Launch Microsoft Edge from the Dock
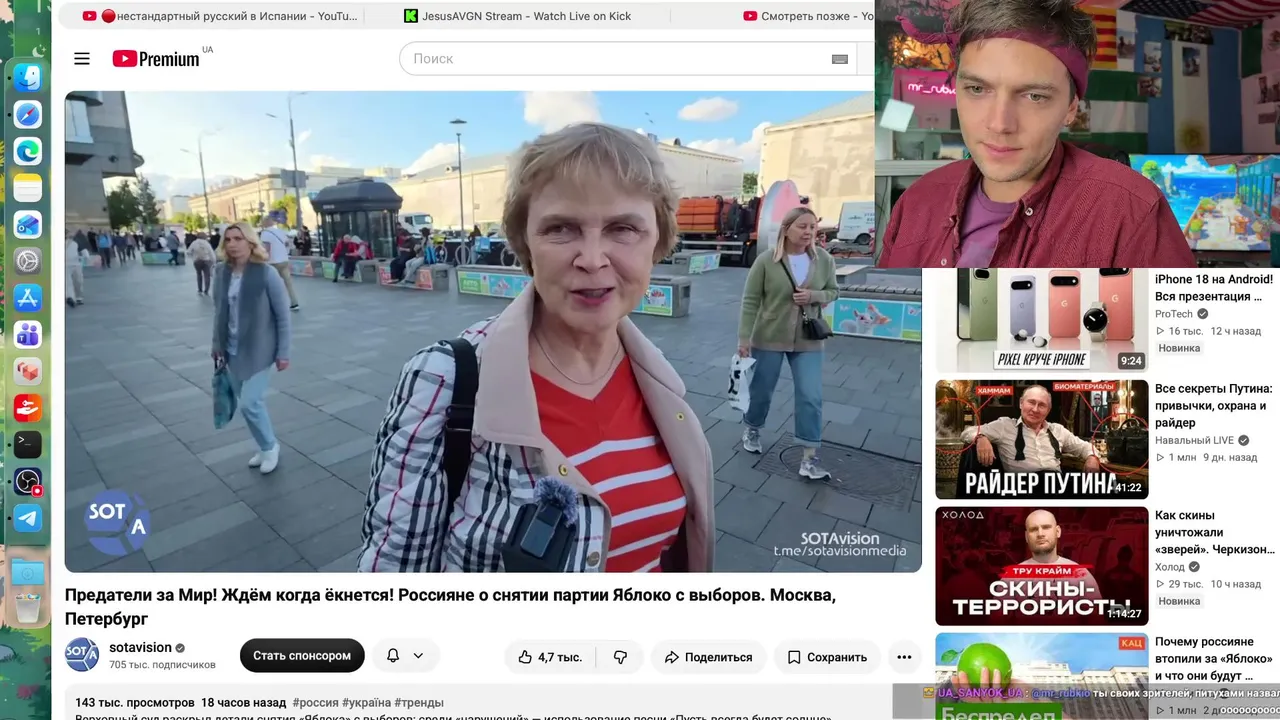Screen dimensions: 1280x720 pos(28,151)
